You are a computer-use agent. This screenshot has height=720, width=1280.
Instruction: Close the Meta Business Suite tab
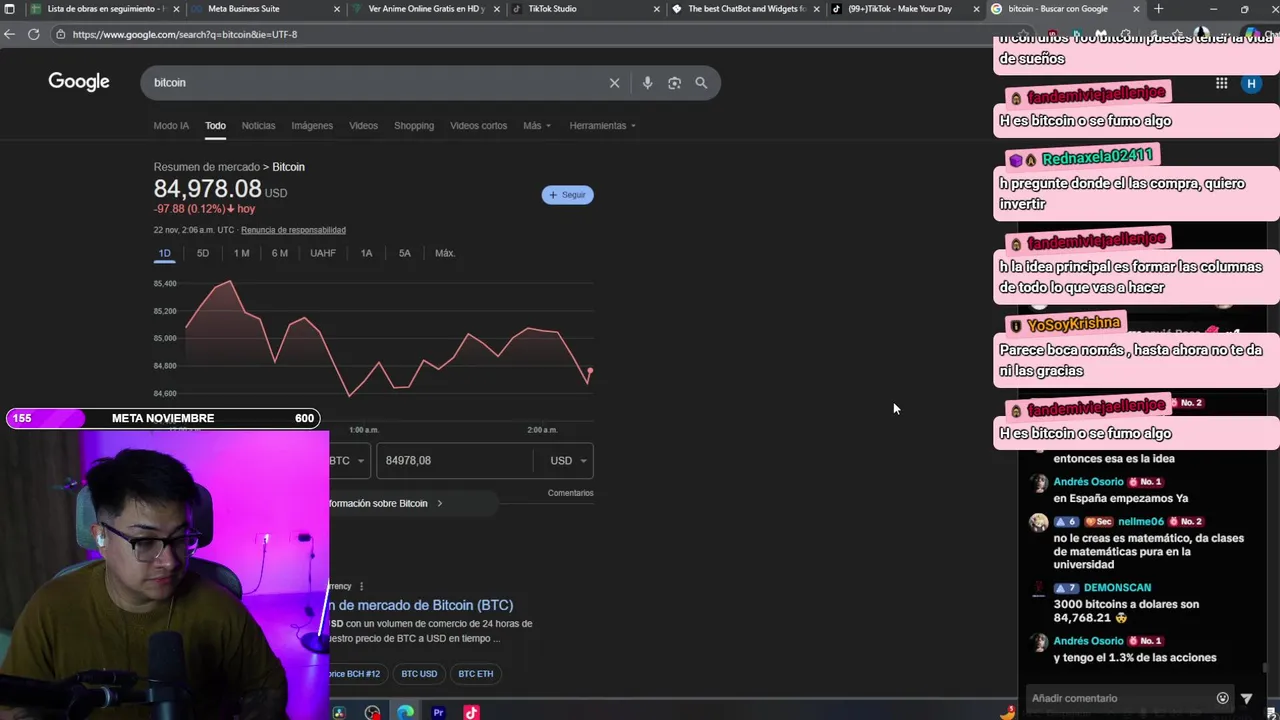click(337, 9)
